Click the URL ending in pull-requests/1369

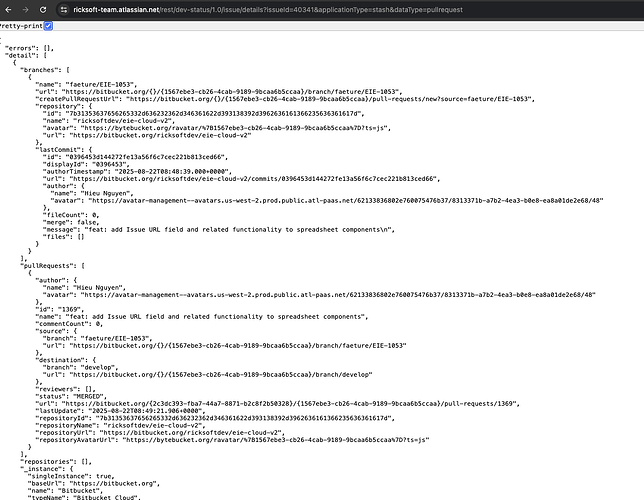pyautogui.click(x=277, y=403)
